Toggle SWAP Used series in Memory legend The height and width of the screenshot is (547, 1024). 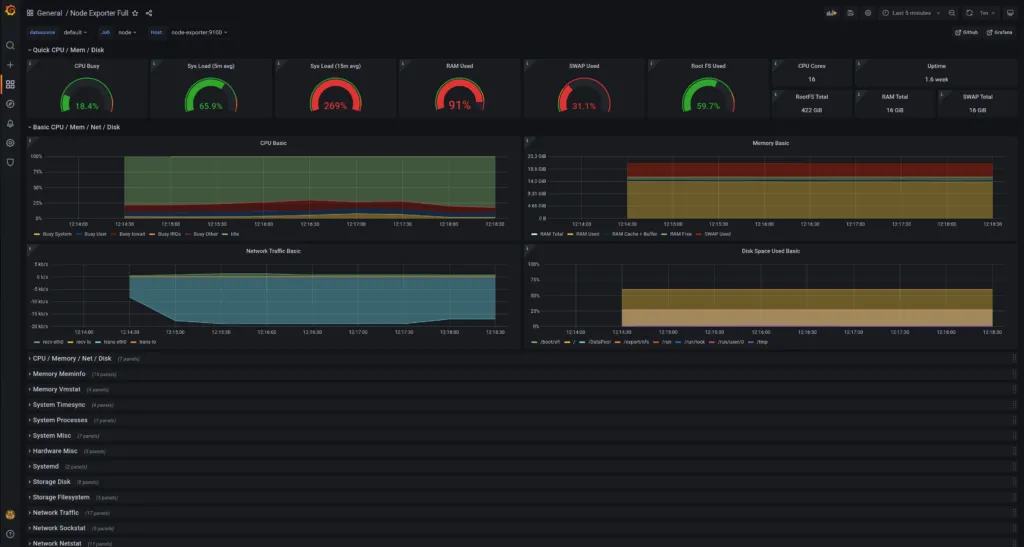(713, 234)
